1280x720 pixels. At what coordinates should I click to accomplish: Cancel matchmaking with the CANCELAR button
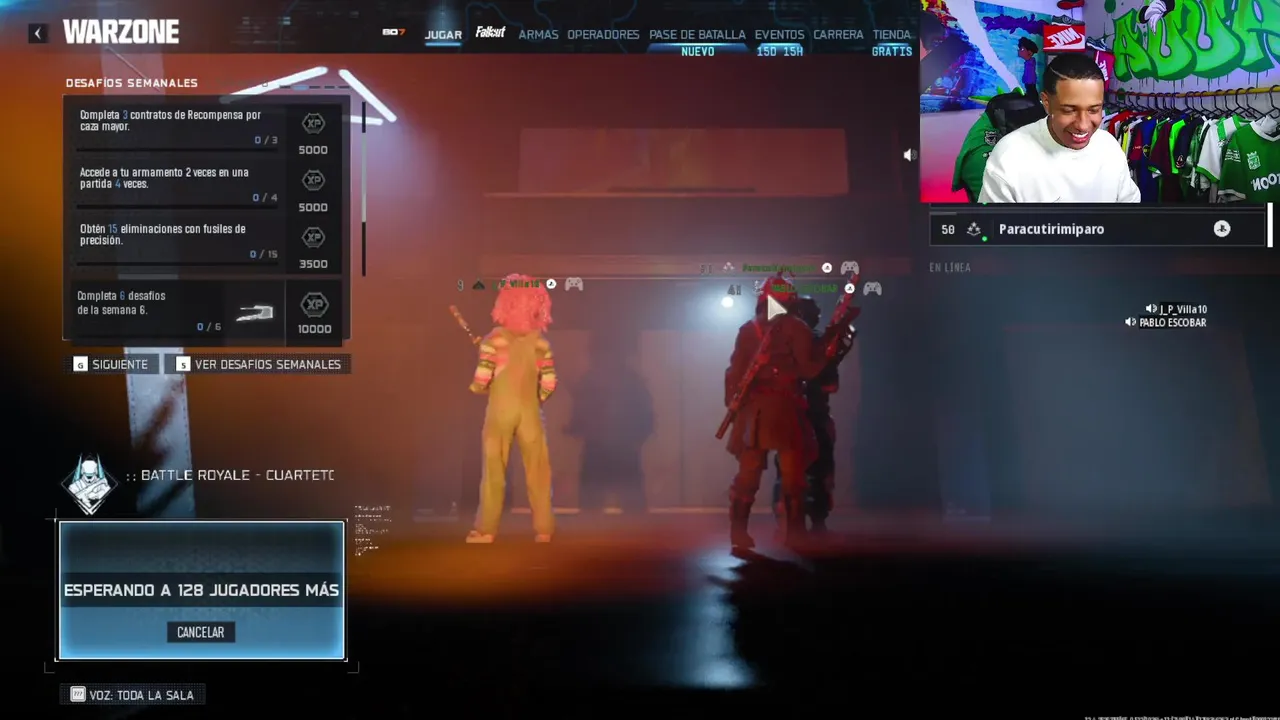[200, 632]
